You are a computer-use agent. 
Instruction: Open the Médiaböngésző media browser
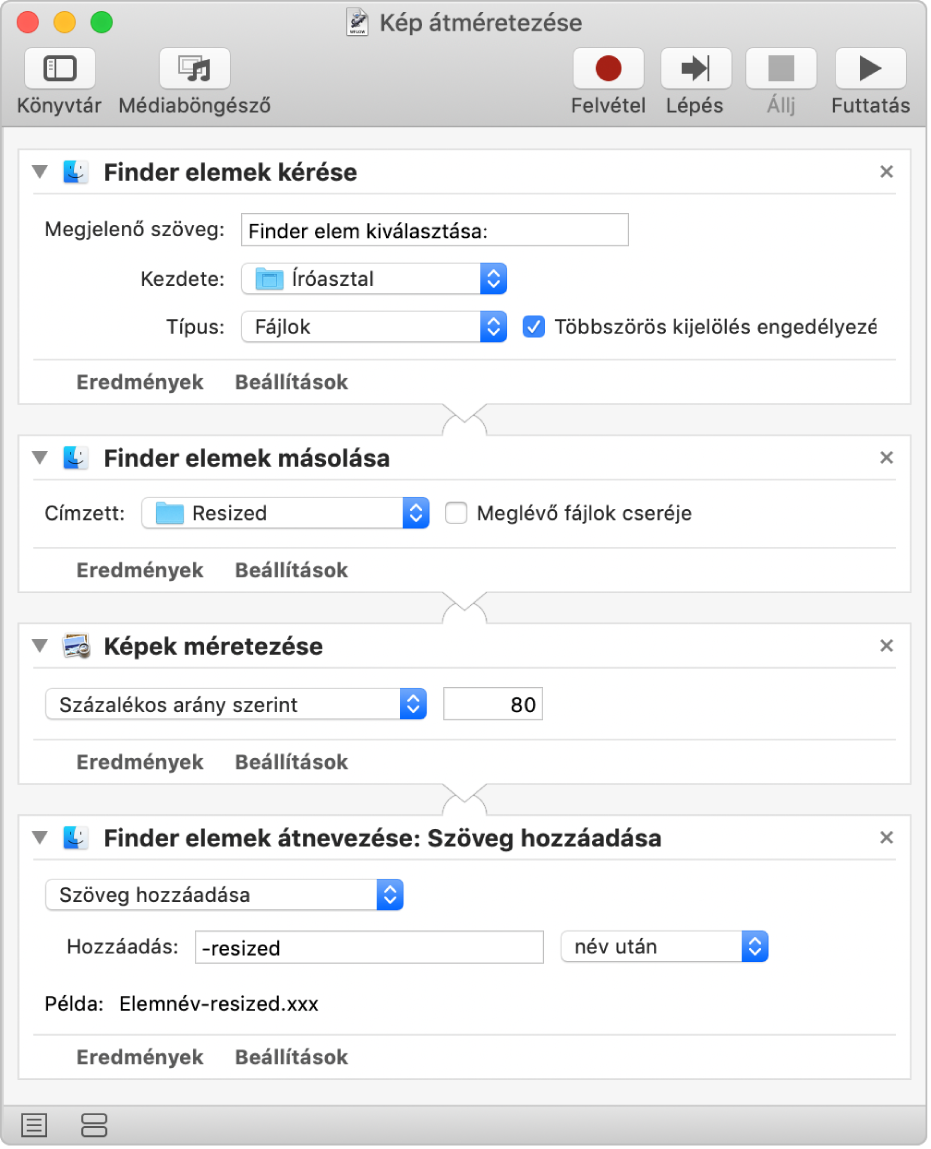(x=194, y=69)
